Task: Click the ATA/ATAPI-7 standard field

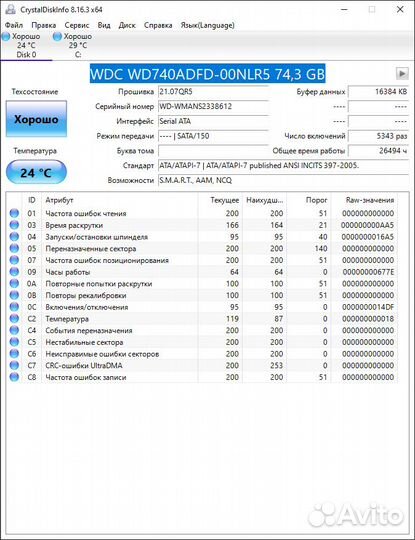Action: click(x=283, y=166)
